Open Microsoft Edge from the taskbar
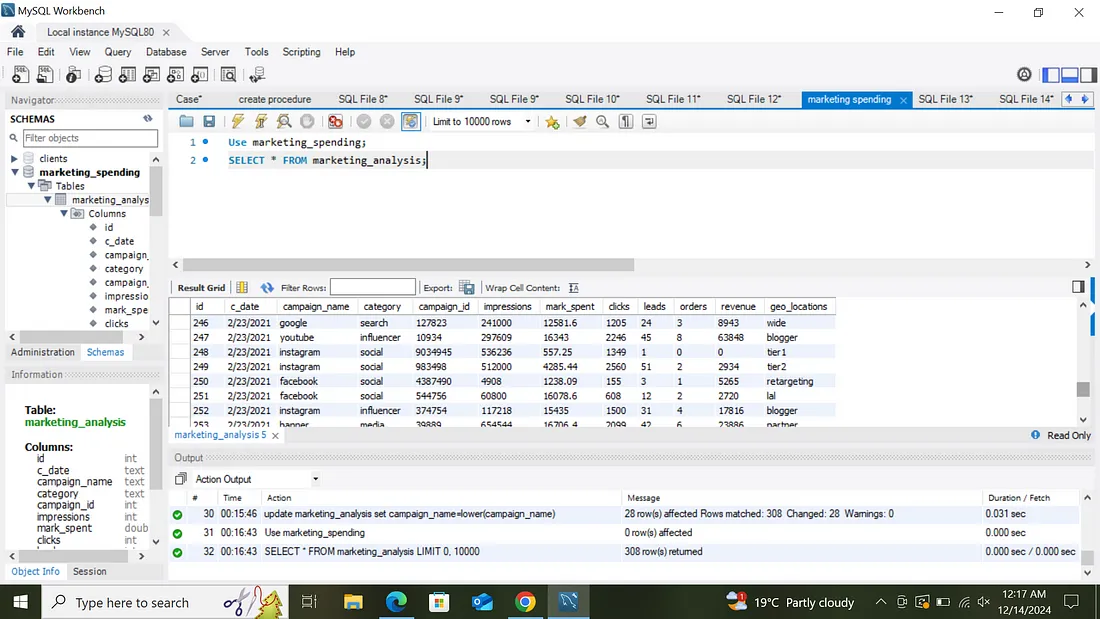The width and height of the screenshot is (1100, 619). 396,602
